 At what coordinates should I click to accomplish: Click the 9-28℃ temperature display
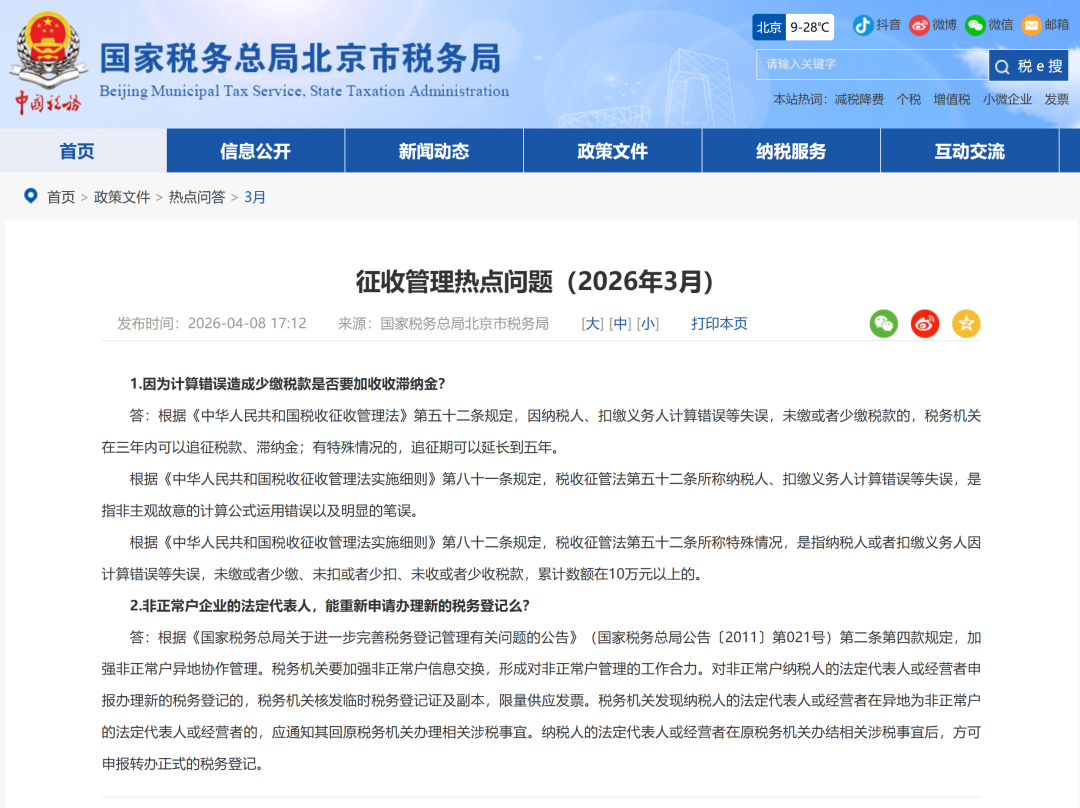pos(809,27)
